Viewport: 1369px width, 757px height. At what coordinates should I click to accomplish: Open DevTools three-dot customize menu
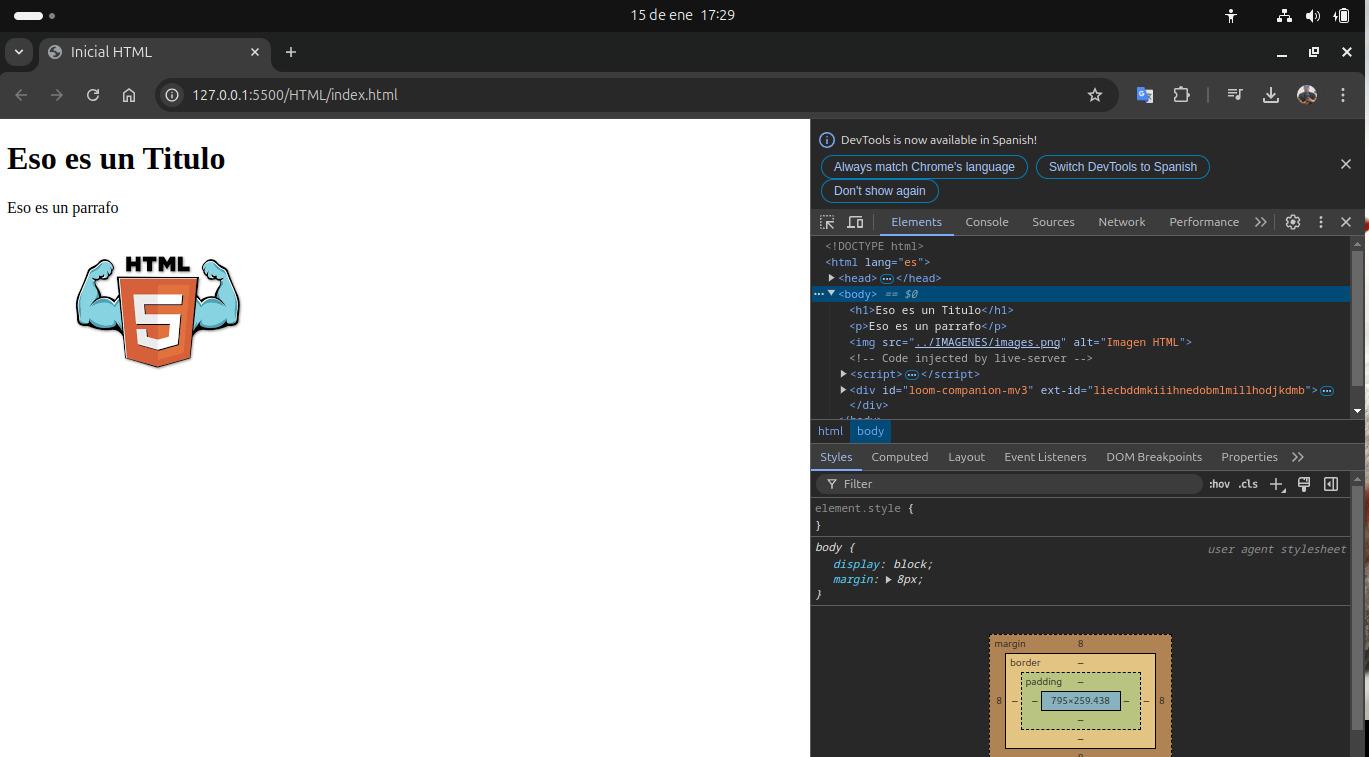coord(1320,222)
